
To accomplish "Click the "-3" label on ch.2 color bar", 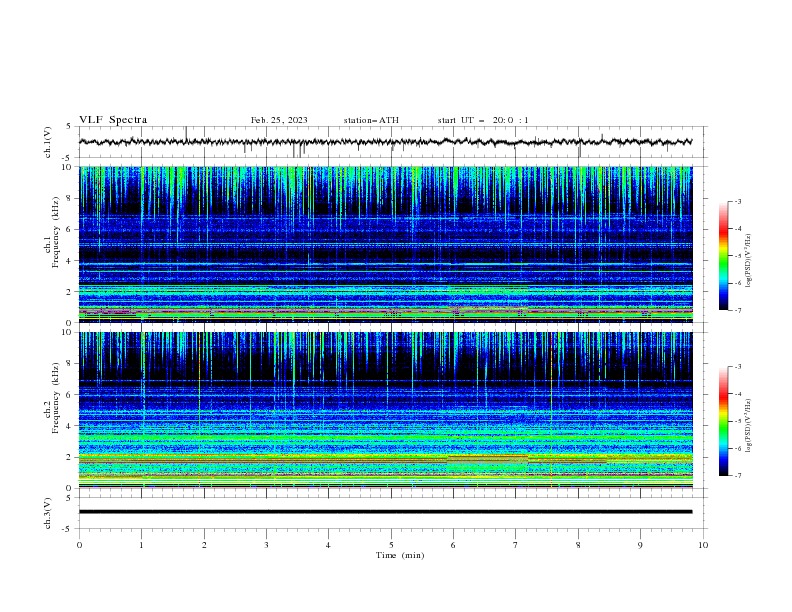I will coord(737,367).
